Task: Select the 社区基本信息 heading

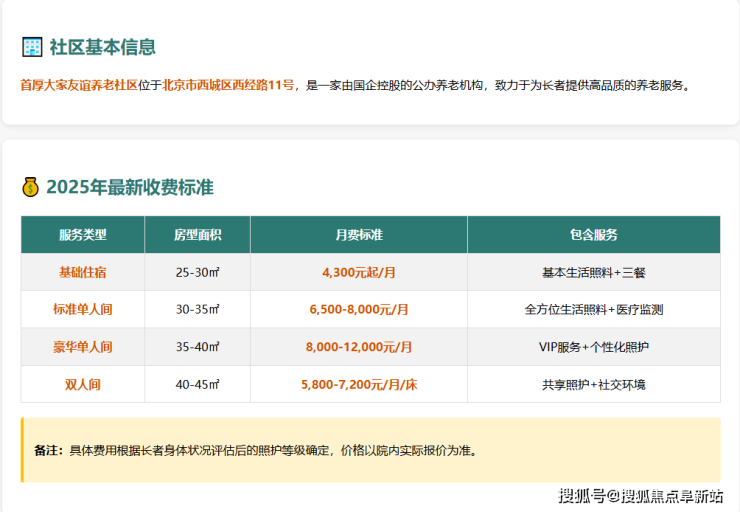Action: 102,47
